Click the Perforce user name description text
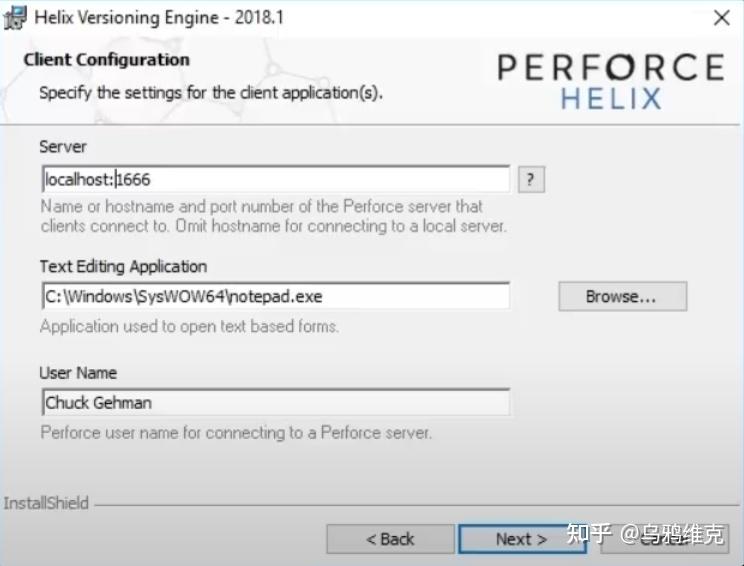The image size is (744, 566). [x=236, y=433]
